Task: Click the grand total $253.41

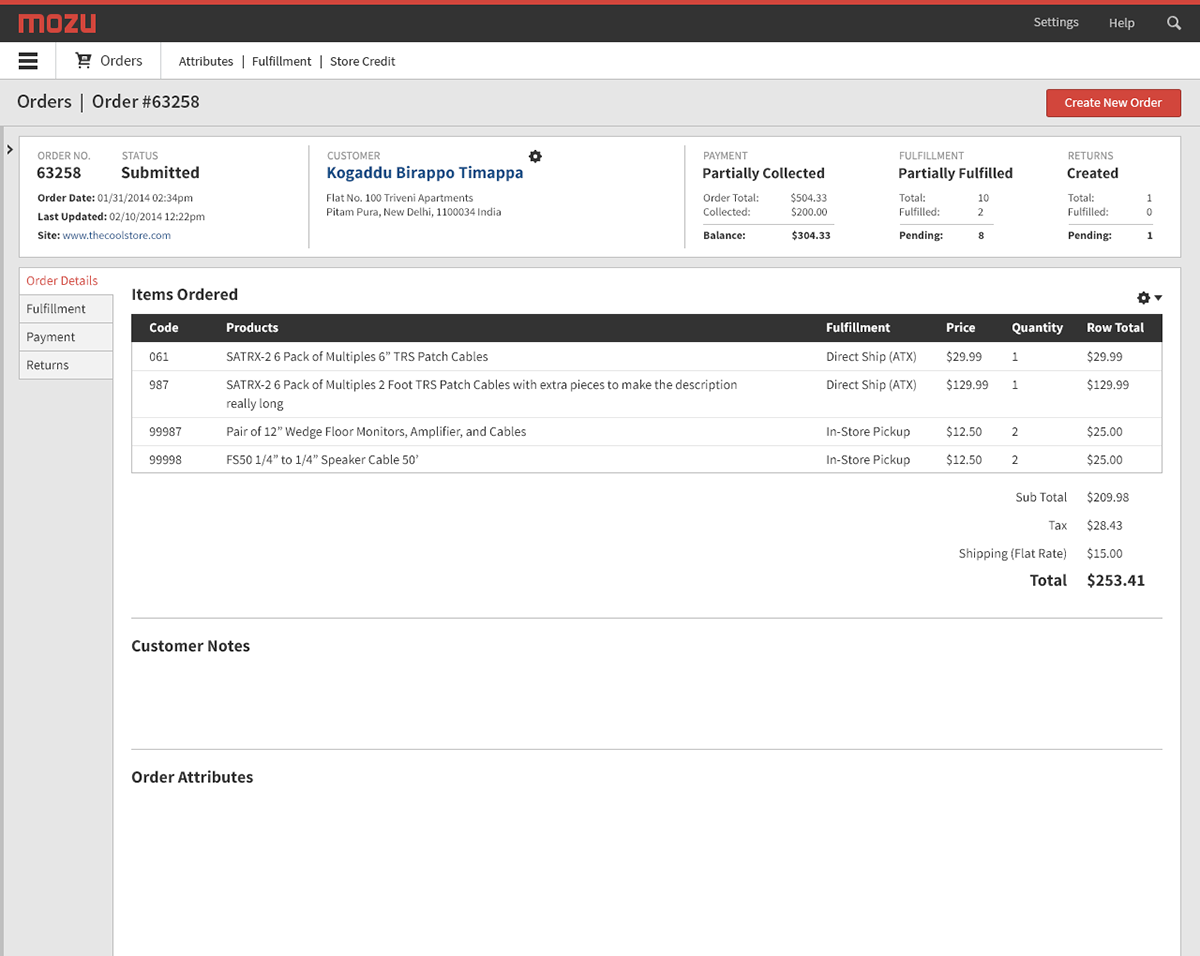Action: point(1115,580)
